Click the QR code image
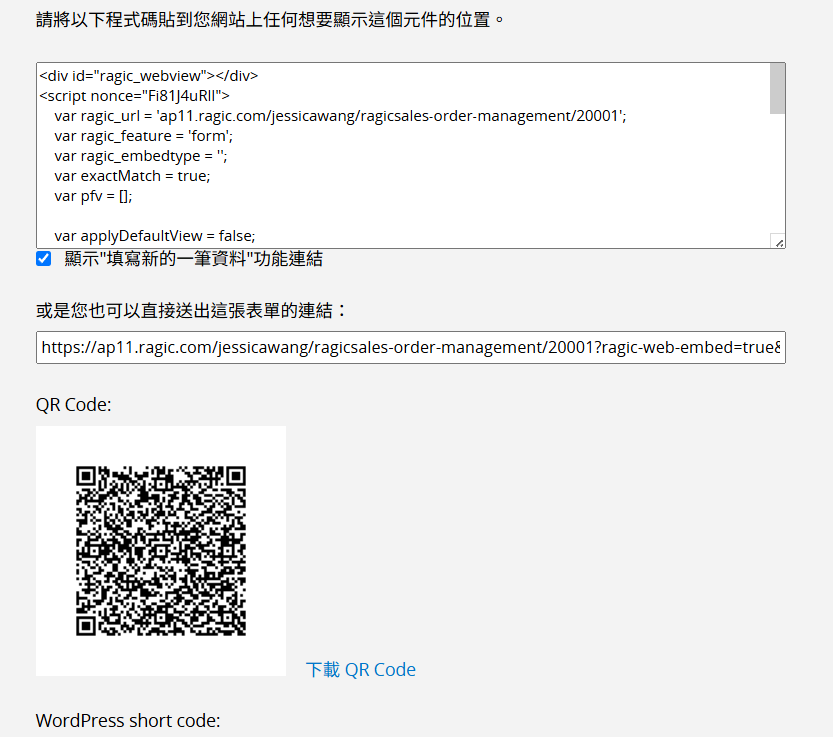The height and width of the screenshot is (737, 833). point(161,551)
